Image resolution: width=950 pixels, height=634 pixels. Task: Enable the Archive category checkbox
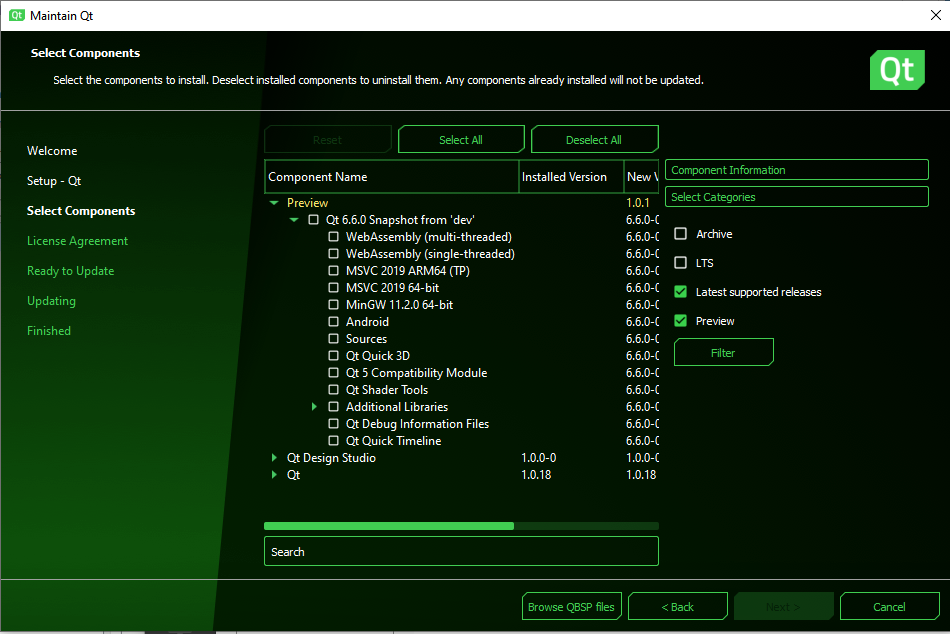click(681, 234)
